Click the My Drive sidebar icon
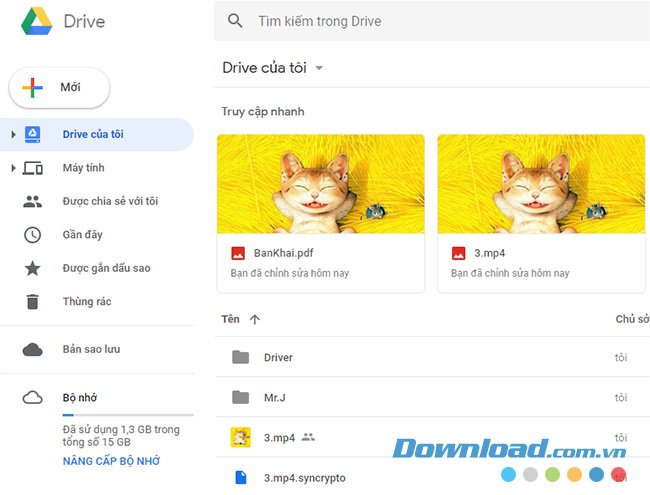This screenshot has height=495, width=650. point(32,134)
